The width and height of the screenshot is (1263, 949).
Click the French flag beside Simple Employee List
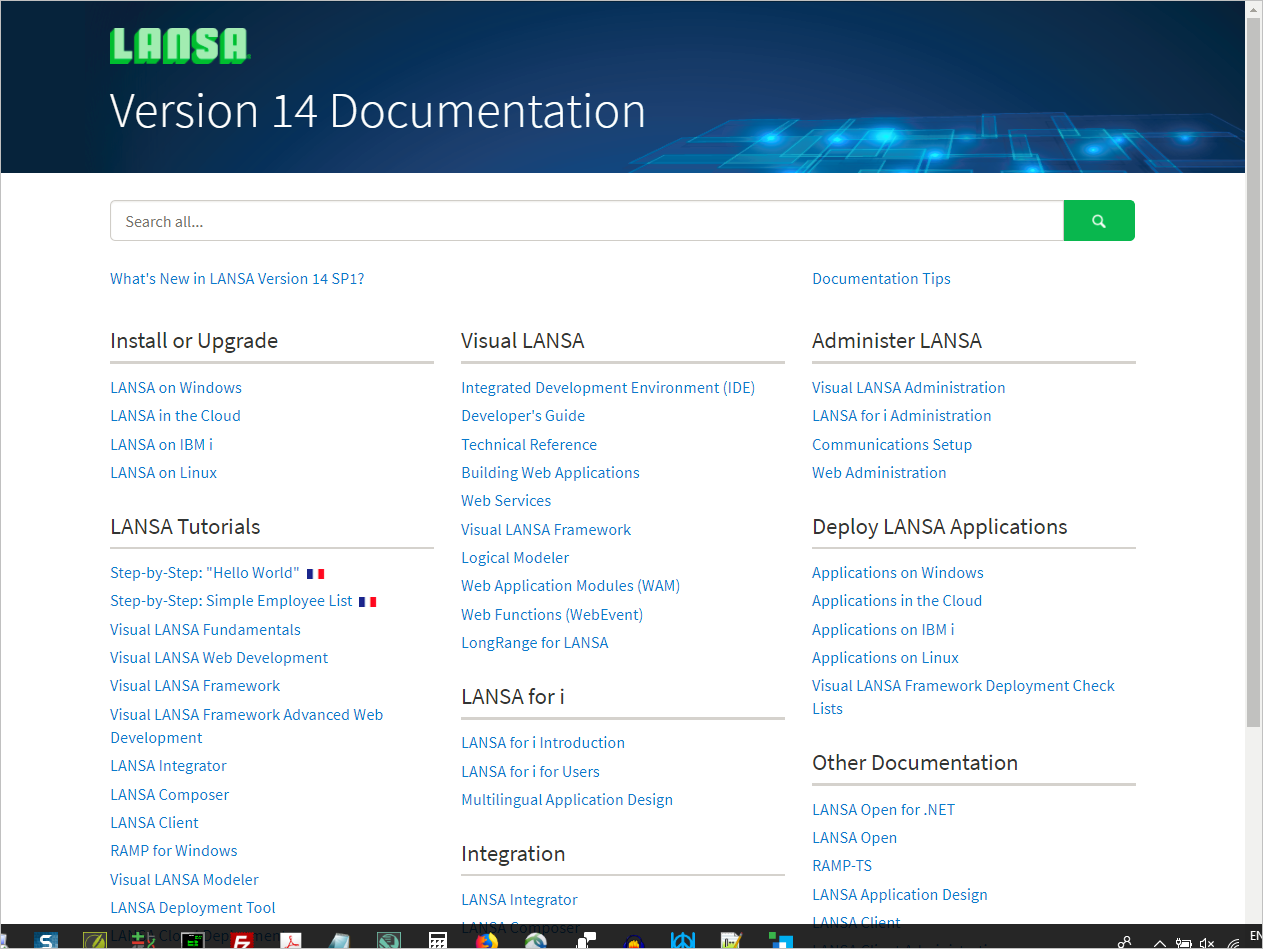pos(367,602)
